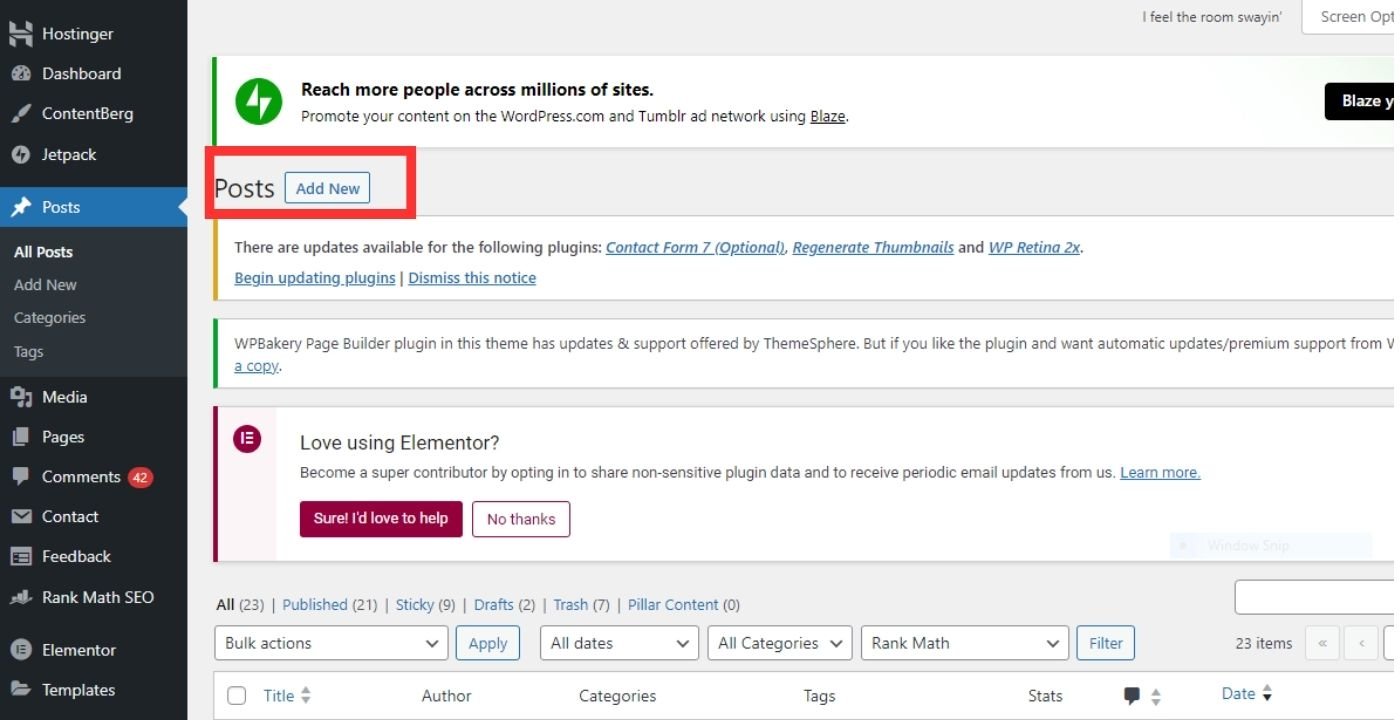
Task: Go to Dashboard in sidebar
Action: (x=93, y=74)
